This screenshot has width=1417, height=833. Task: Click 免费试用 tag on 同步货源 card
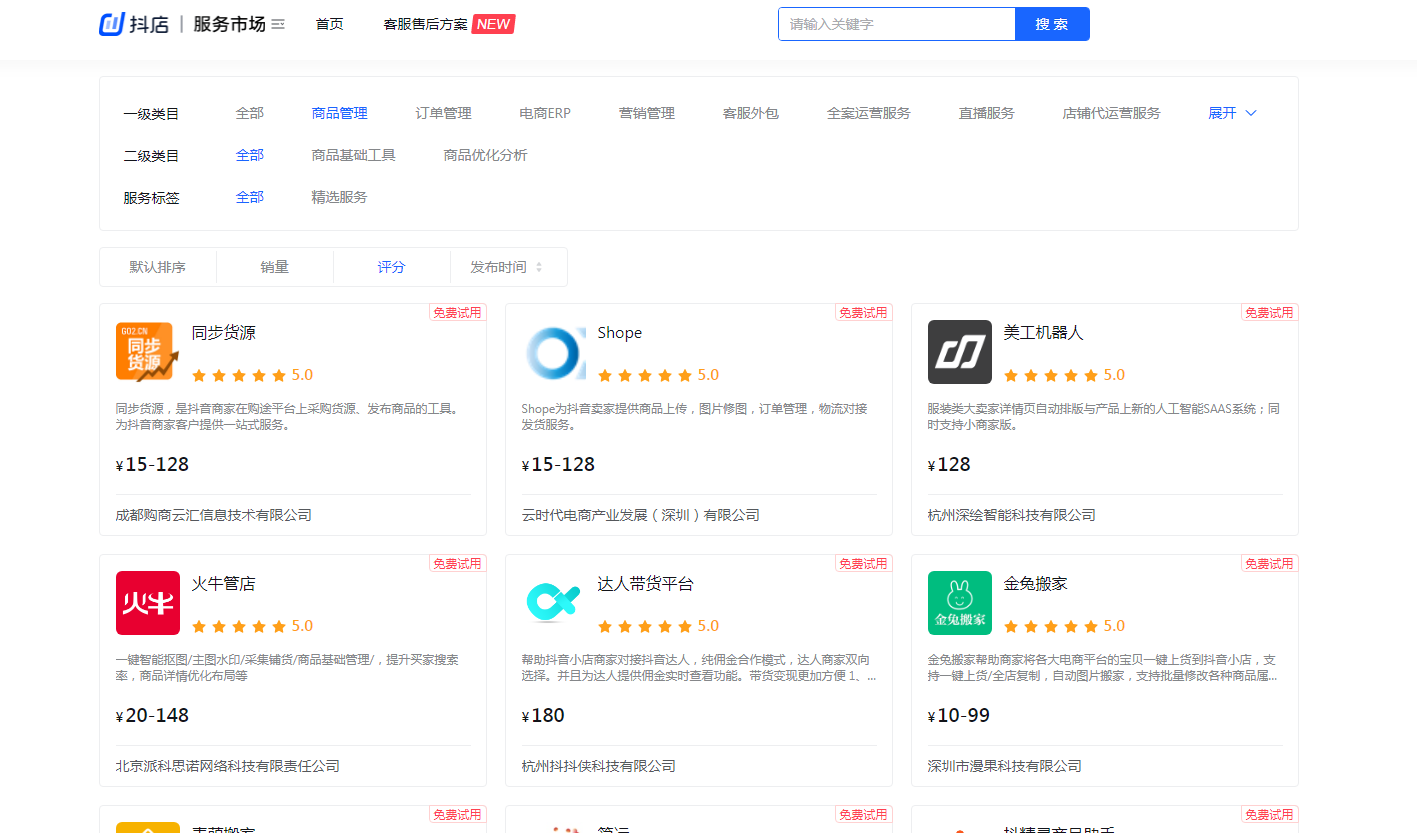[x=457, y=313]
